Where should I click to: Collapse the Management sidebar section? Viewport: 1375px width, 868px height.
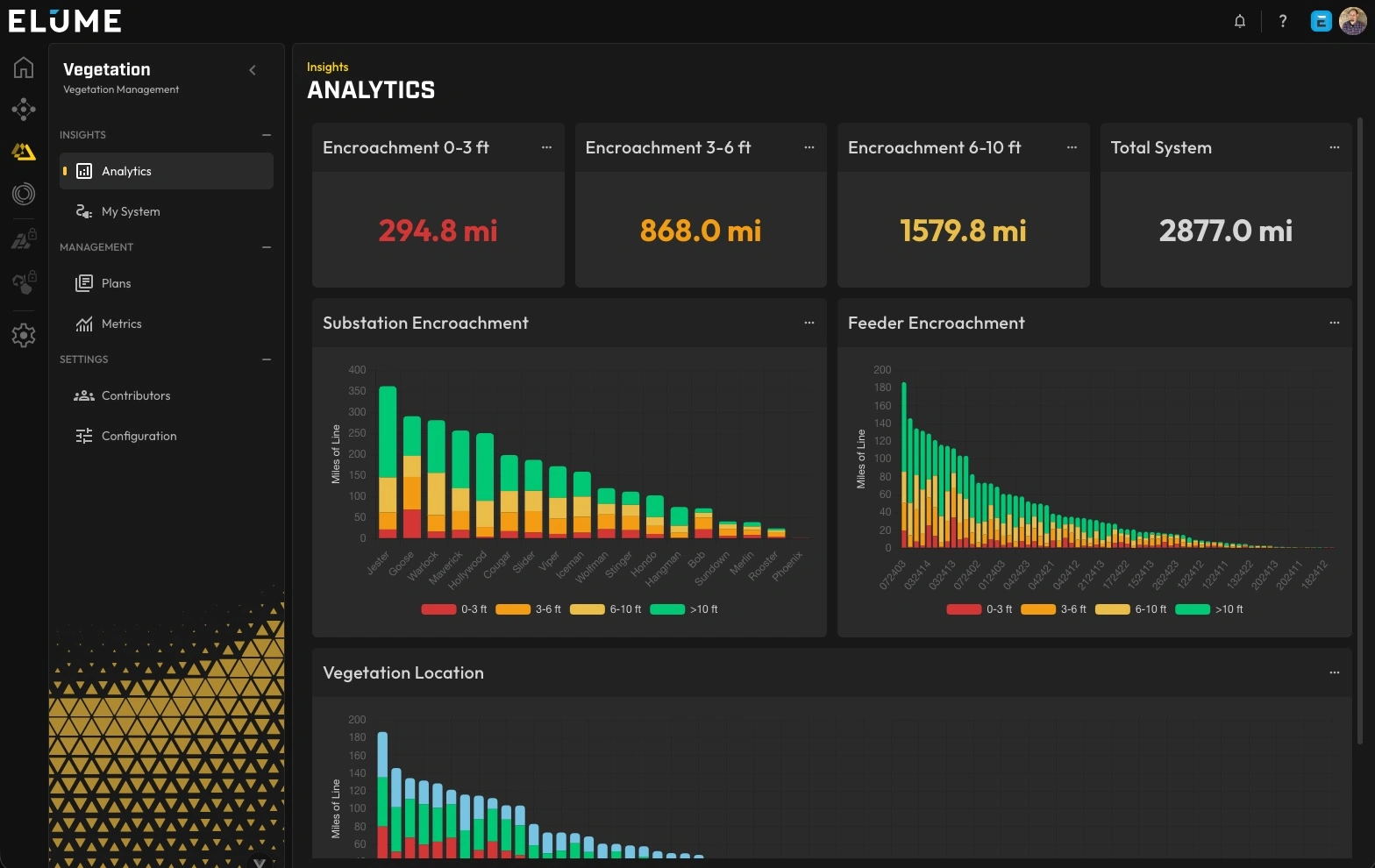(266, 247)
